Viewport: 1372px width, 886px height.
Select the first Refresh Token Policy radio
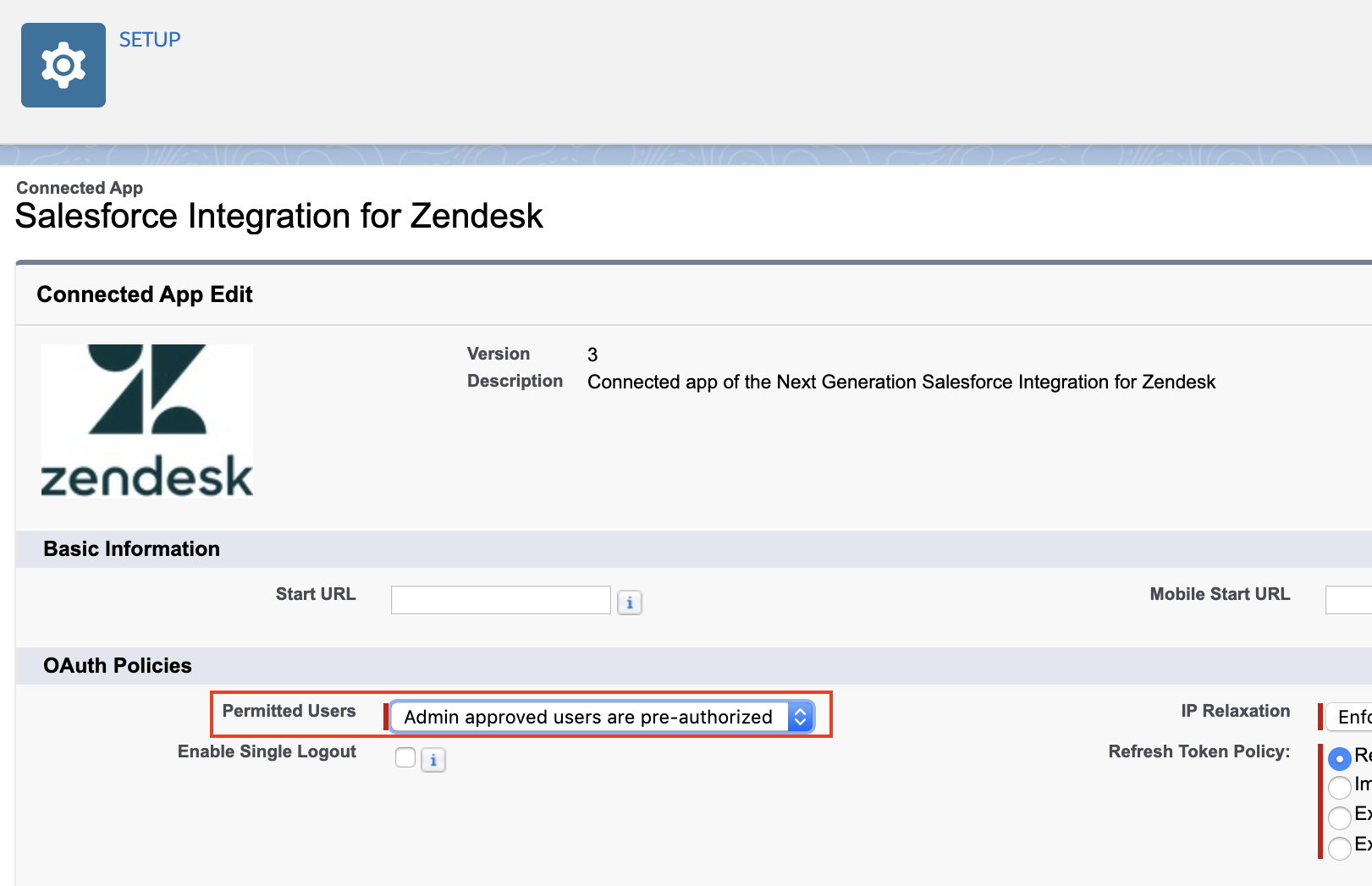(x=1340, y=758)
